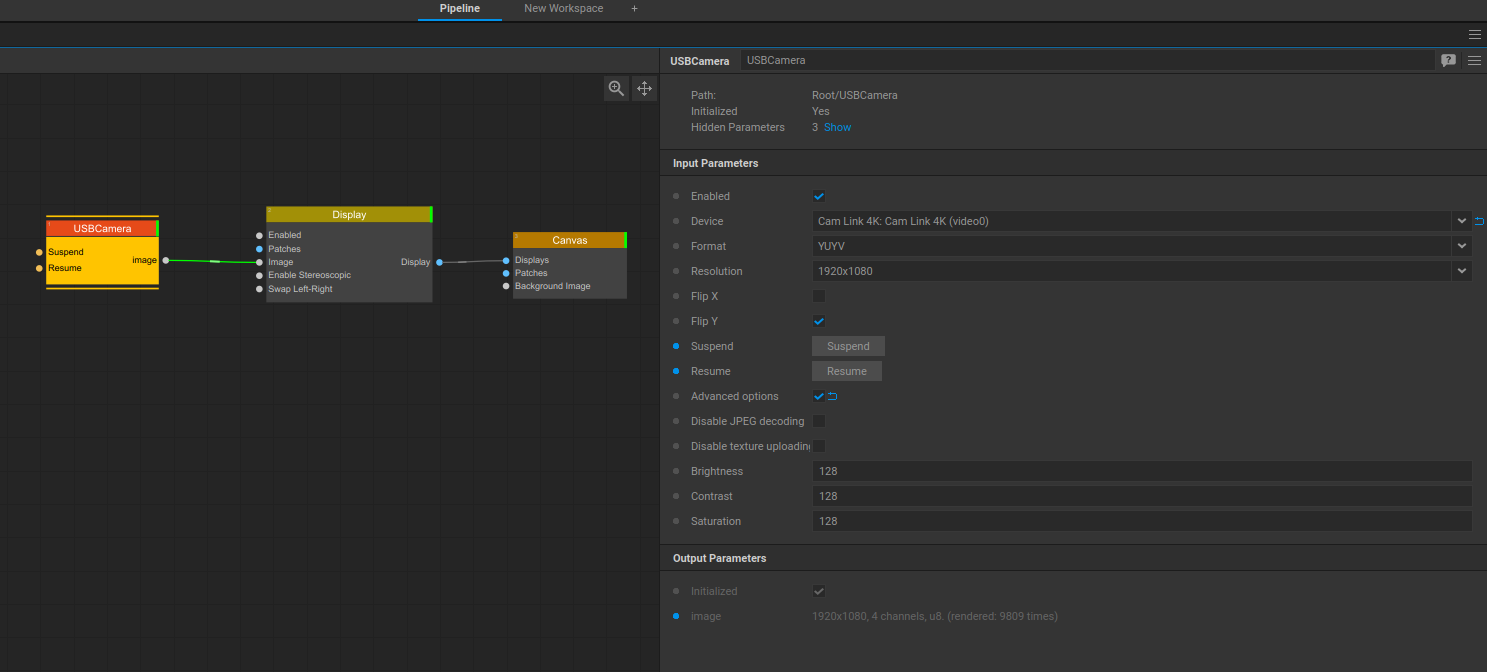
Task: Click the Brightness value field
Action: tap(1142, 471)
